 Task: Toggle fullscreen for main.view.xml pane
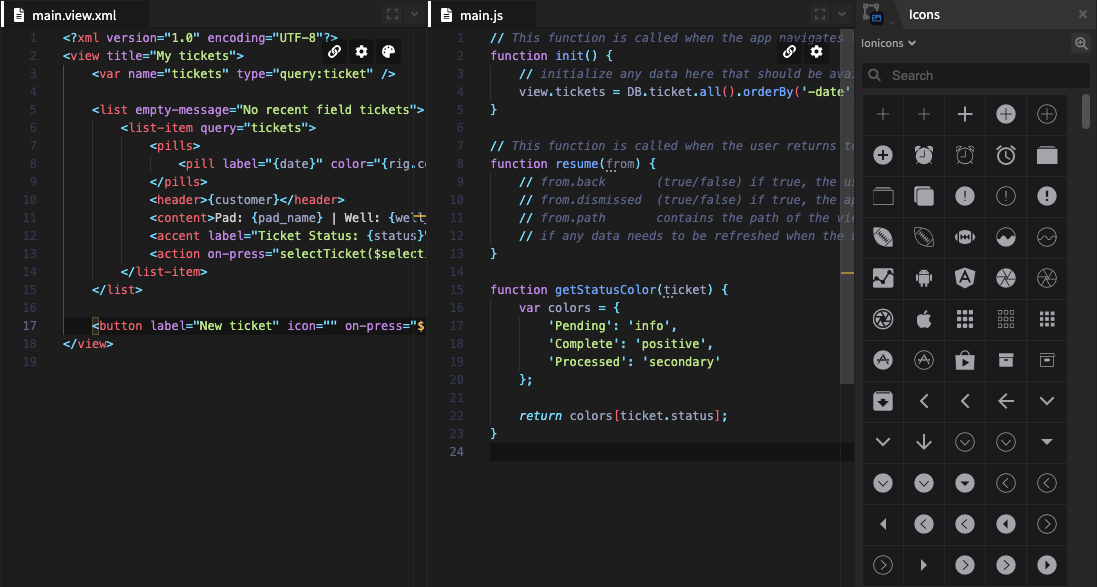pyautogui.click(x=392, y=14)
